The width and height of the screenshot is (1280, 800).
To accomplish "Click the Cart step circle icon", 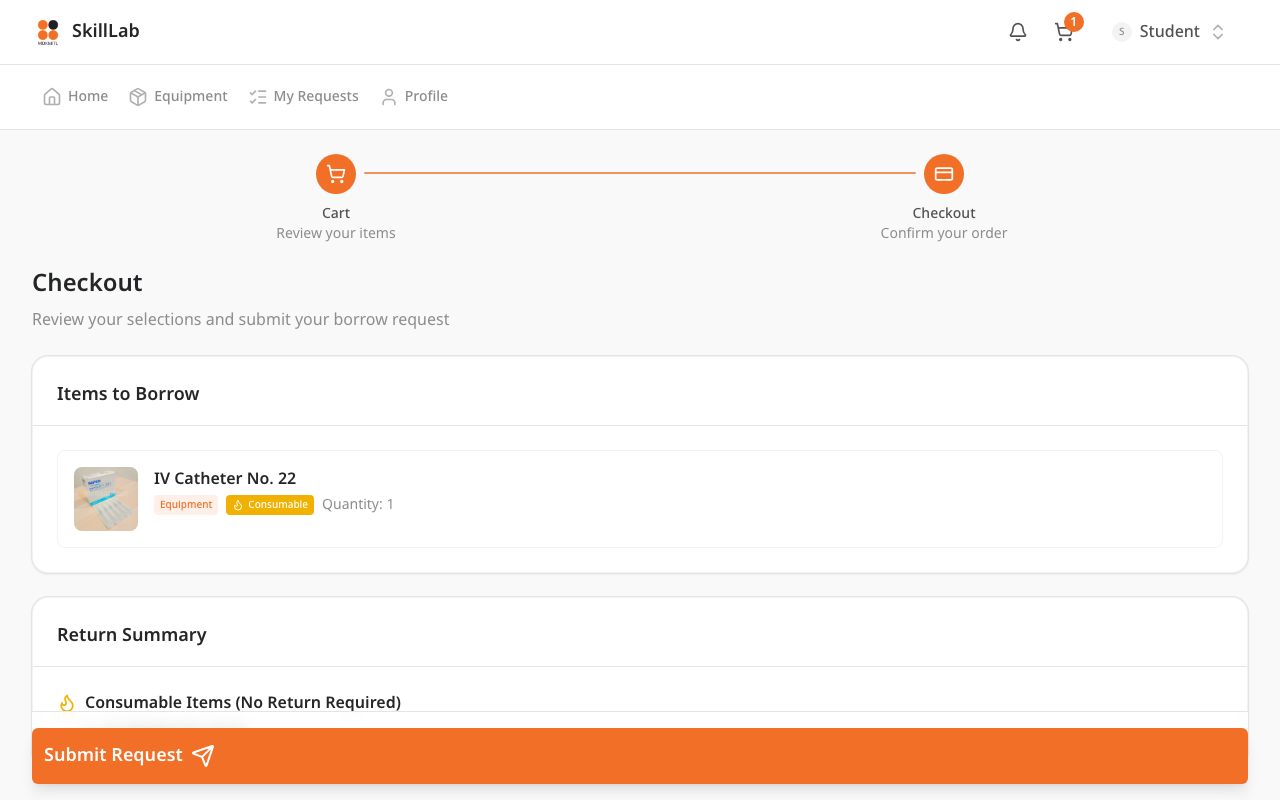I will click(x=336, y=174).
